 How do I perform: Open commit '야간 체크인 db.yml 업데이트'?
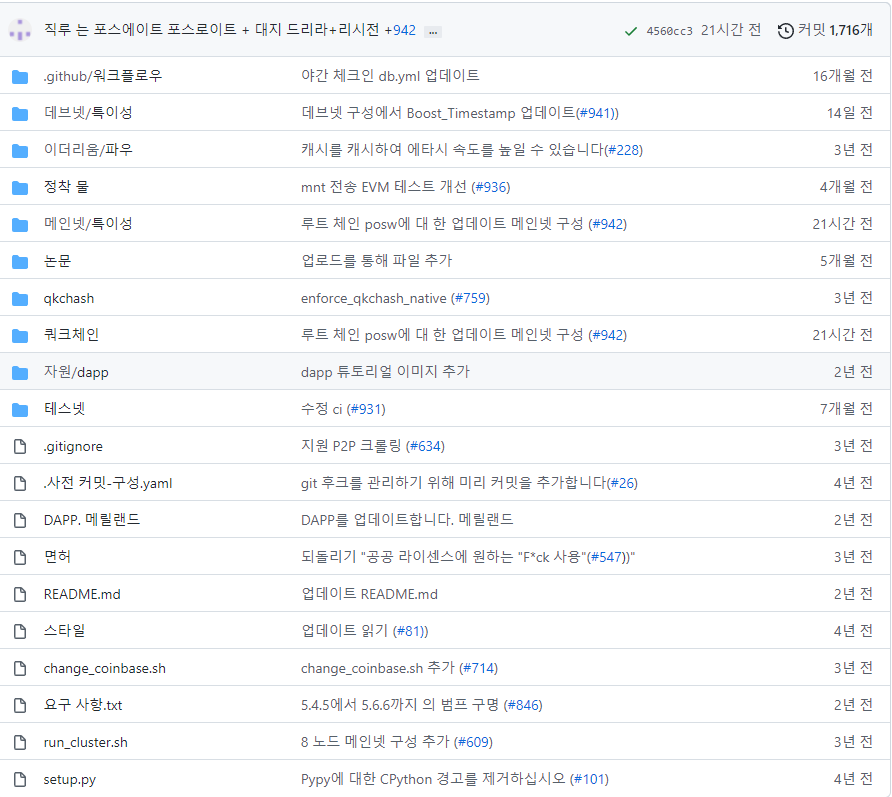tap(390, 76)
